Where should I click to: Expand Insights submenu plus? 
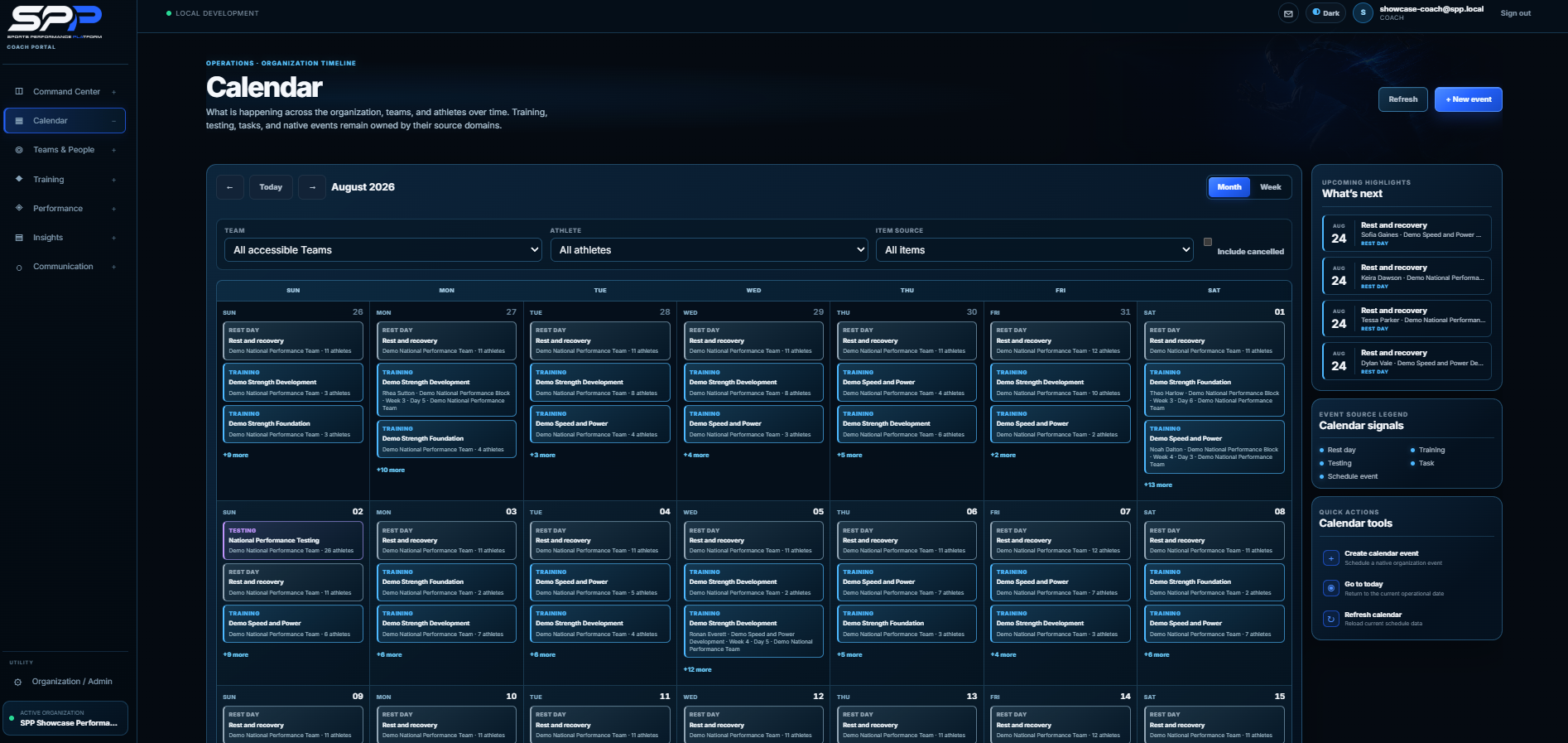click(x=113, y=238)
